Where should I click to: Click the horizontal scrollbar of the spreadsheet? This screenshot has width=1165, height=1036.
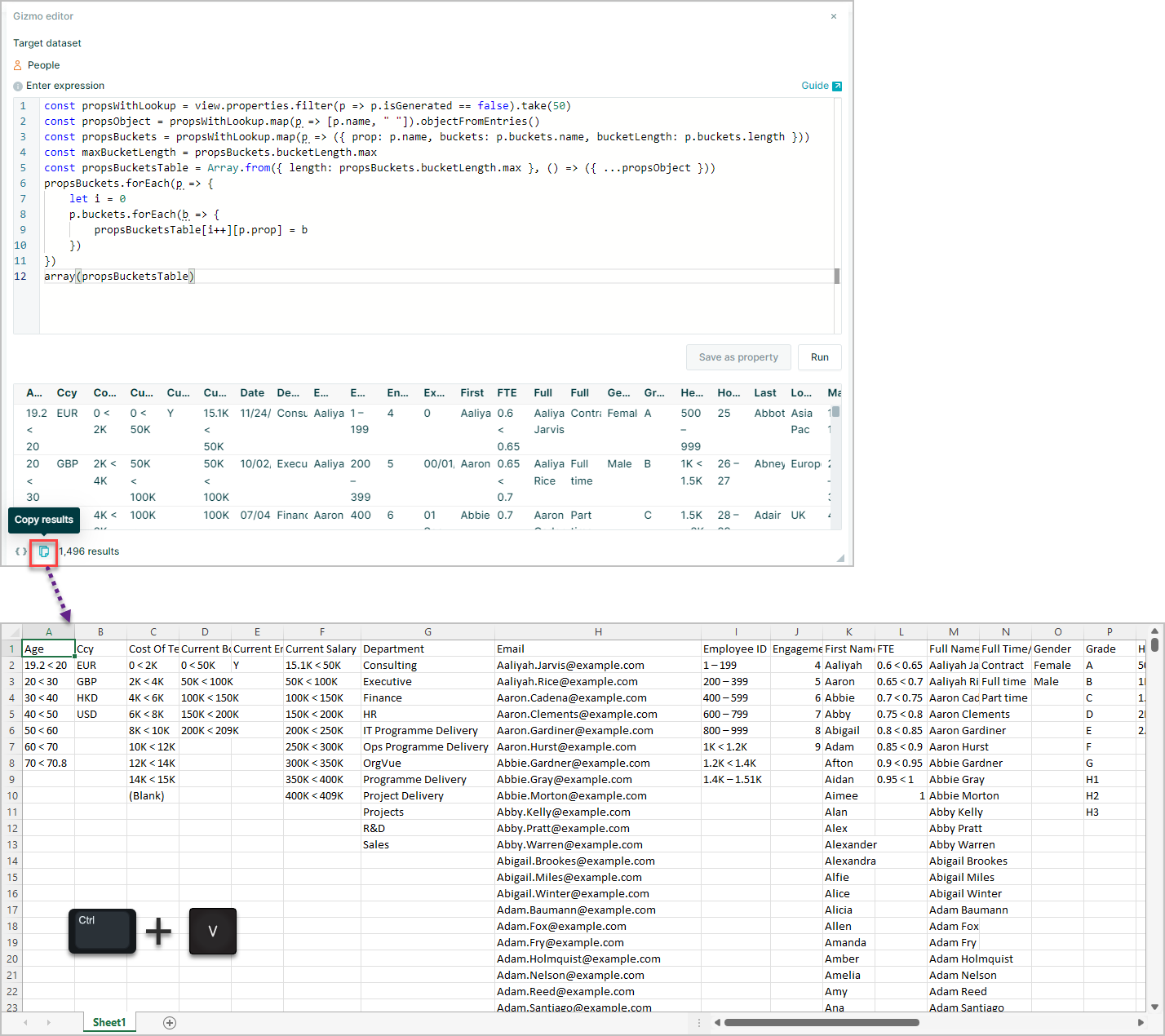point(822,1022)
